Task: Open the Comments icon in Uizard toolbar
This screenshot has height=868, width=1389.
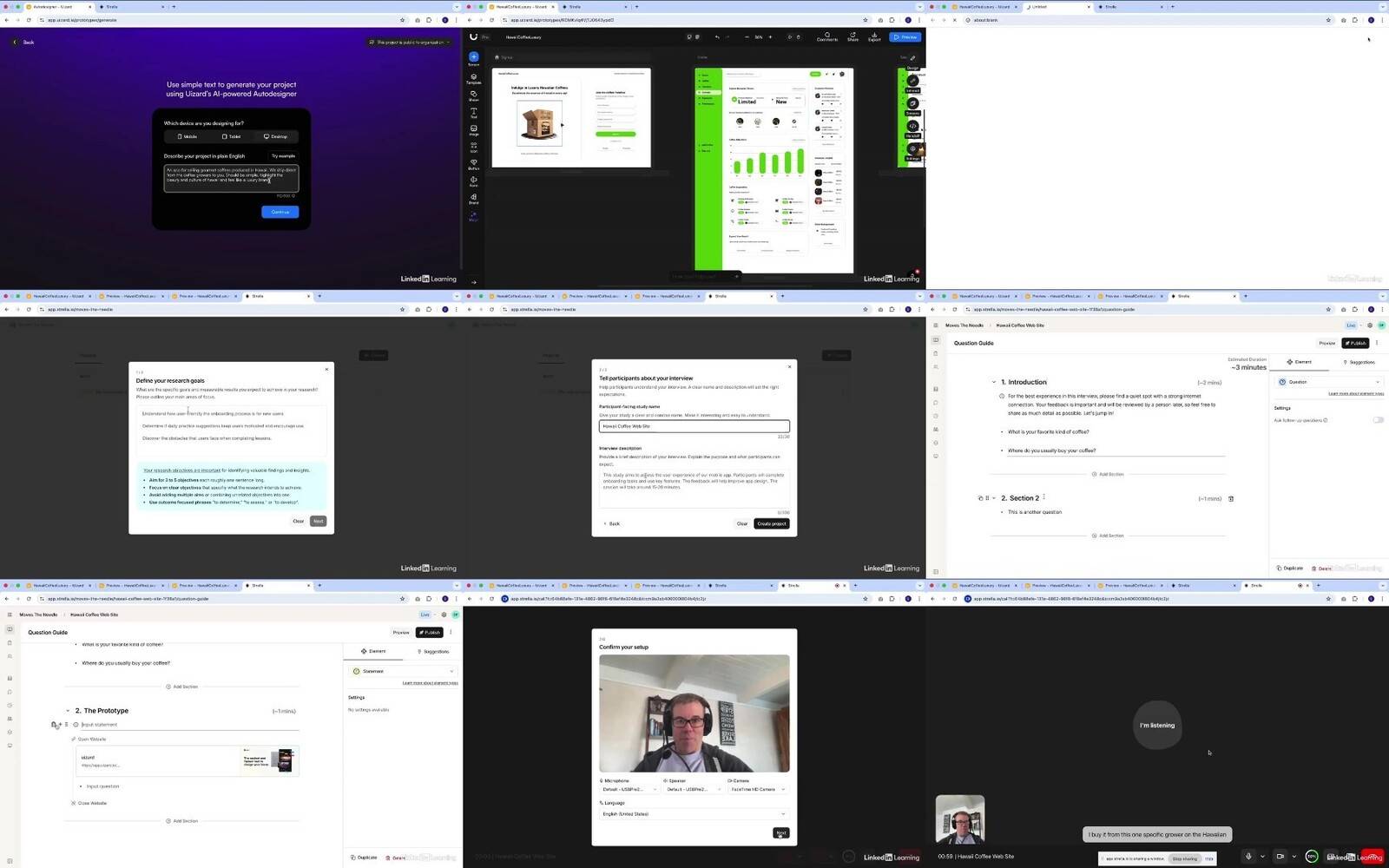Action: click(826, 36)
